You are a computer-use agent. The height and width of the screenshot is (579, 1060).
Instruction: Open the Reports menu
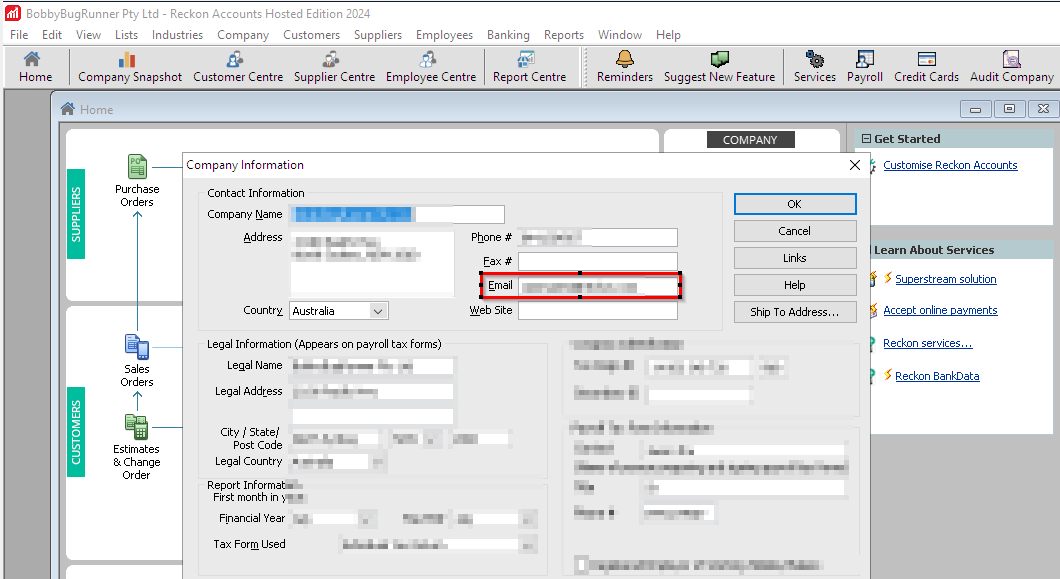click(563, 34)
